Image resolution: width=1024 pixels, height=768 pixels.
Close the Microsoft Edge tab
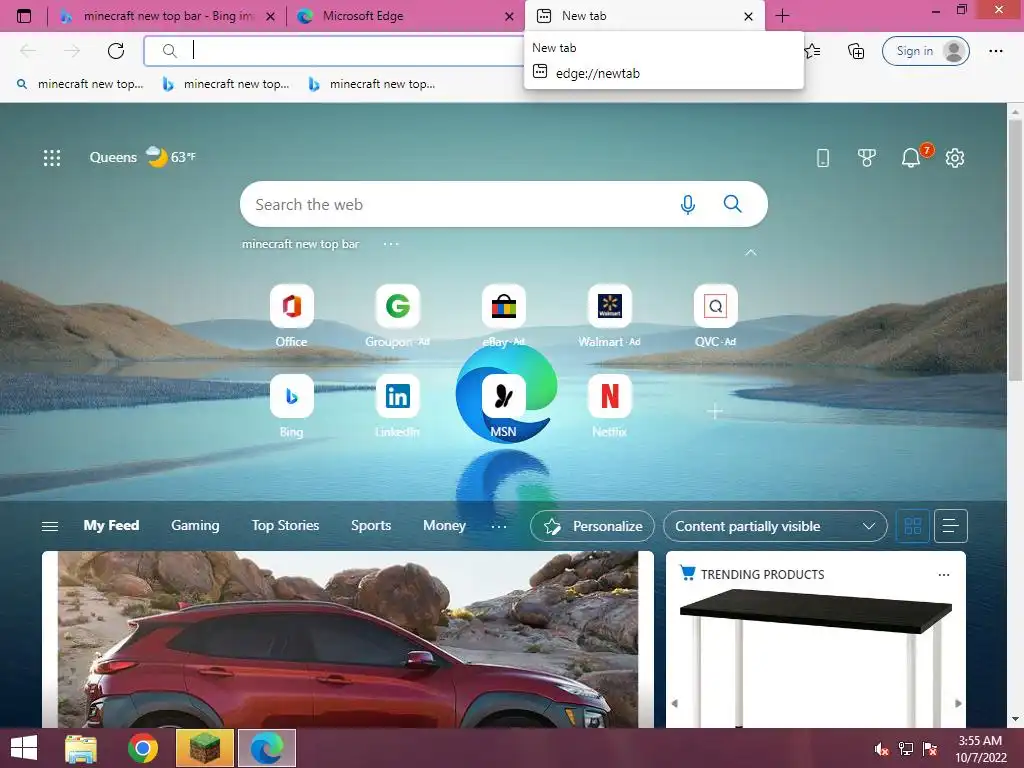tap(509, 16)
